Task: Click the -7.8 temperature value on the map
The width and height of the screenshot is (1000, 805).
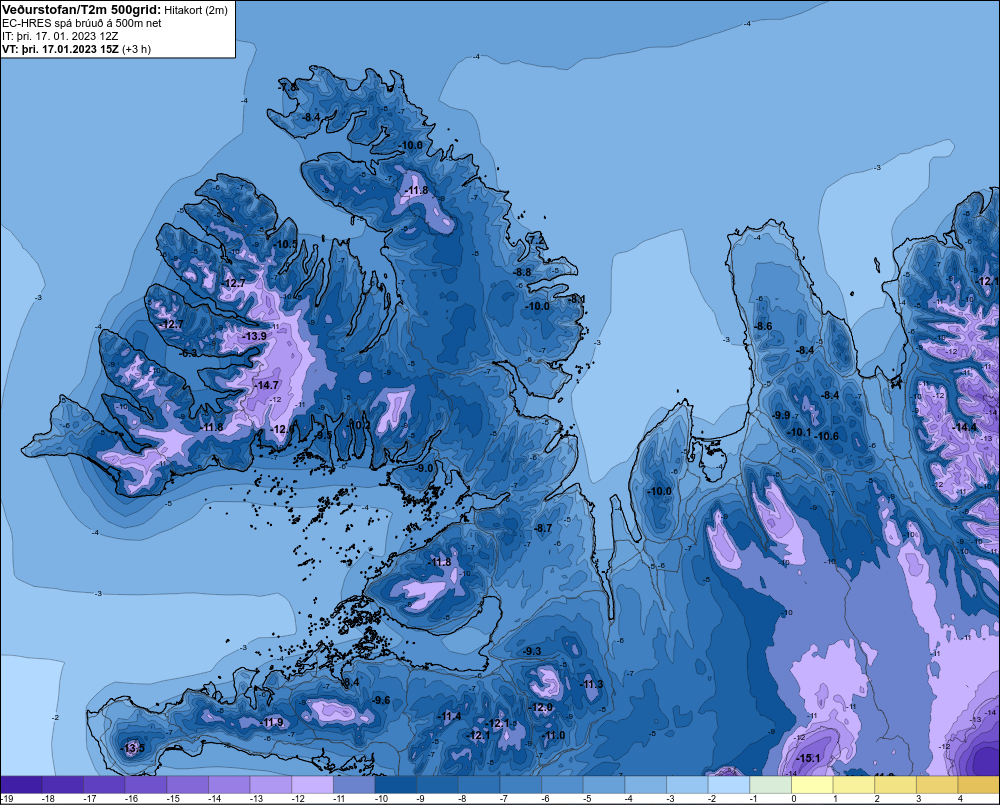Action: pyautogui.click(x=288, y=87)
